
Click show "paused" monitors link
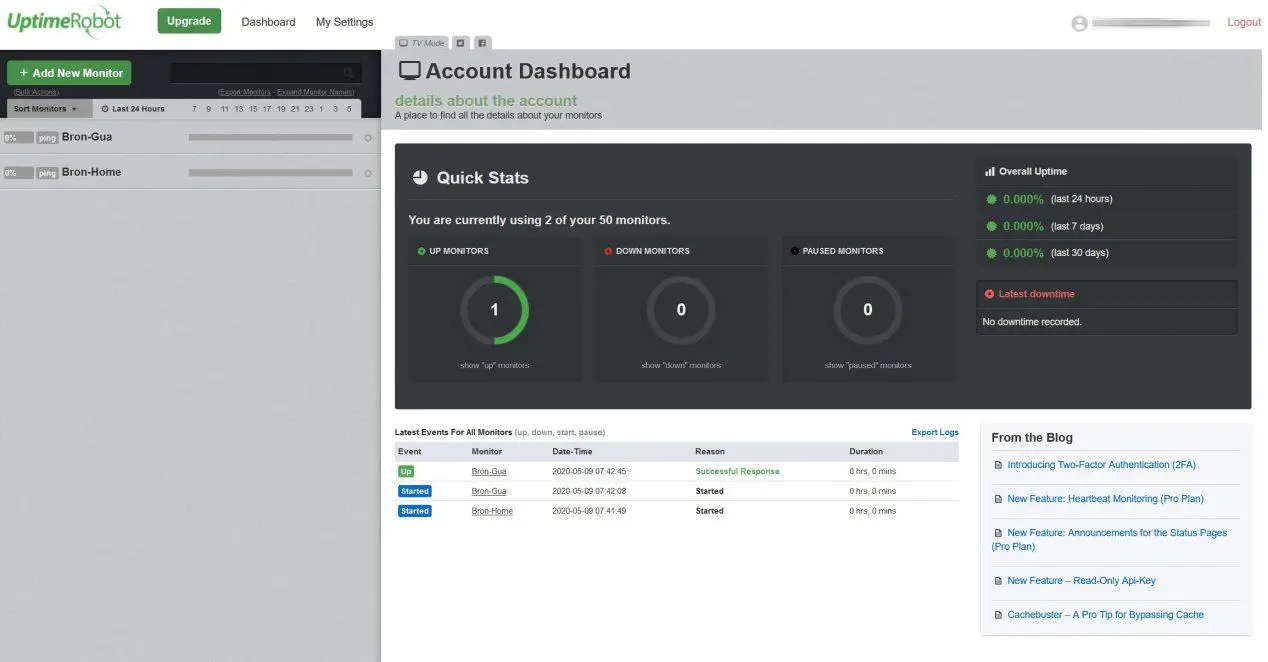868,366
